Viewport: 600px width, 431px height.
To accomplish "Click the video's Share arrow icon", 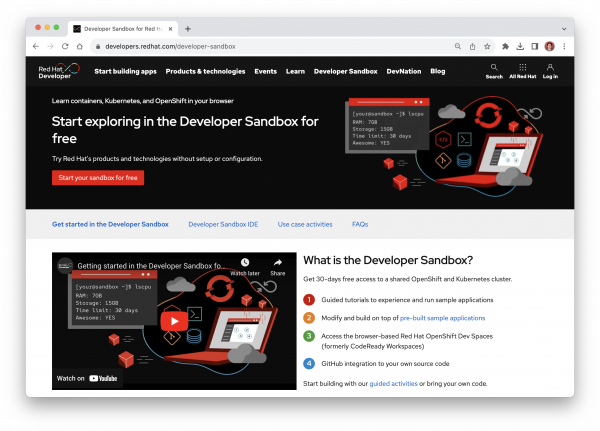I will pyautogui.click(x=277, y=264).
